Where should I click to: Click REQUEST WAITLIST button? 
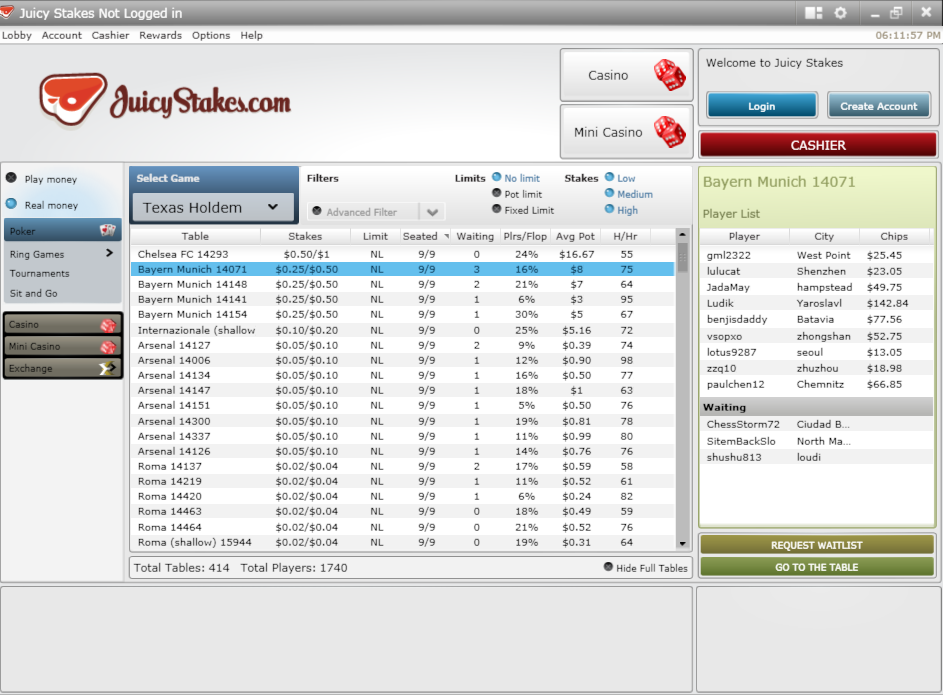tap(817, 545)
